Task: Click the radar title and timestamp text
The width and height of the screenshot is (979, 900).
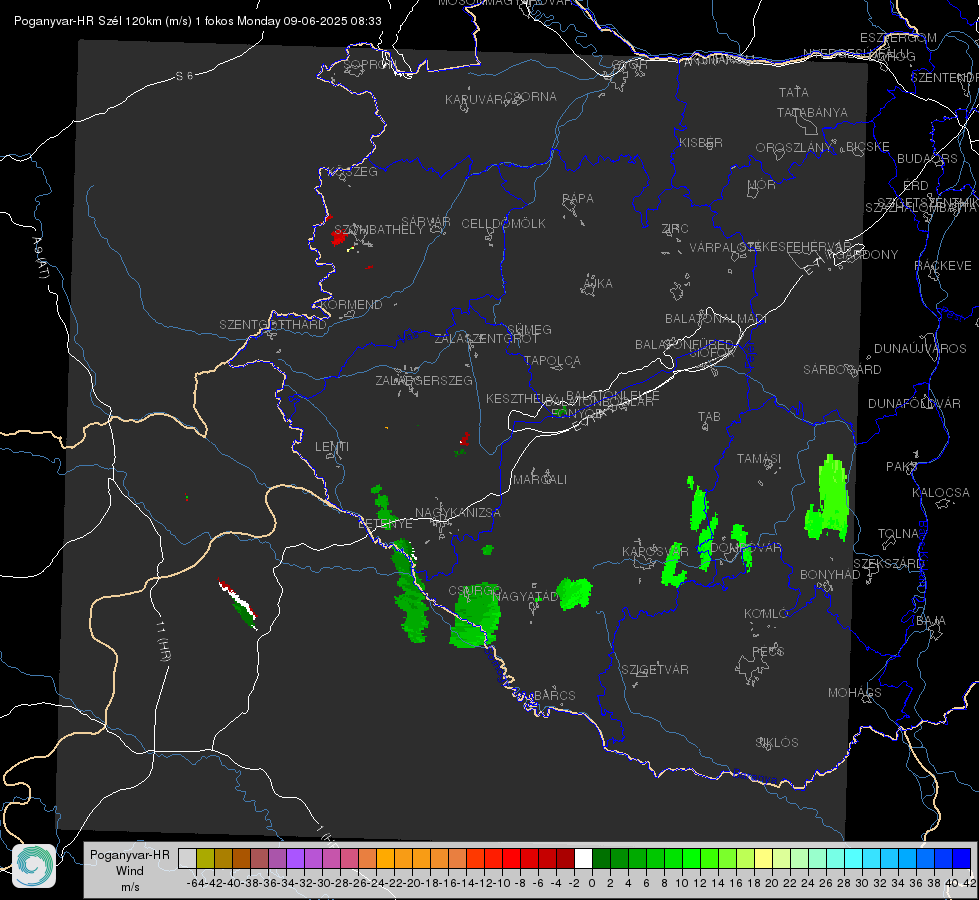Action: 197,21
